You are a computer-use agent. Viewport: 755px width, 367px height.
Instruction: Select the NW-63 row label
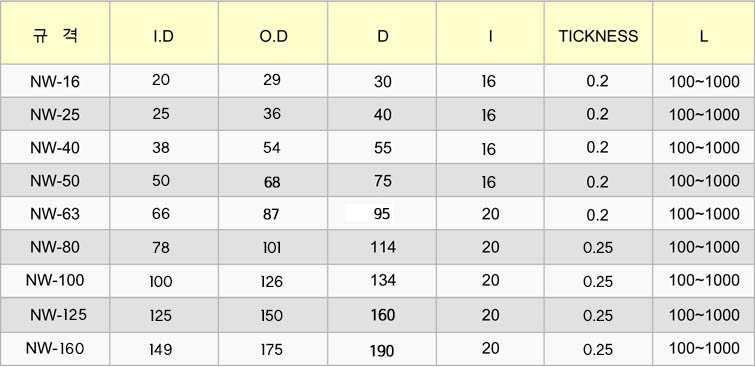pyautogui.click(x=55, y=214)
